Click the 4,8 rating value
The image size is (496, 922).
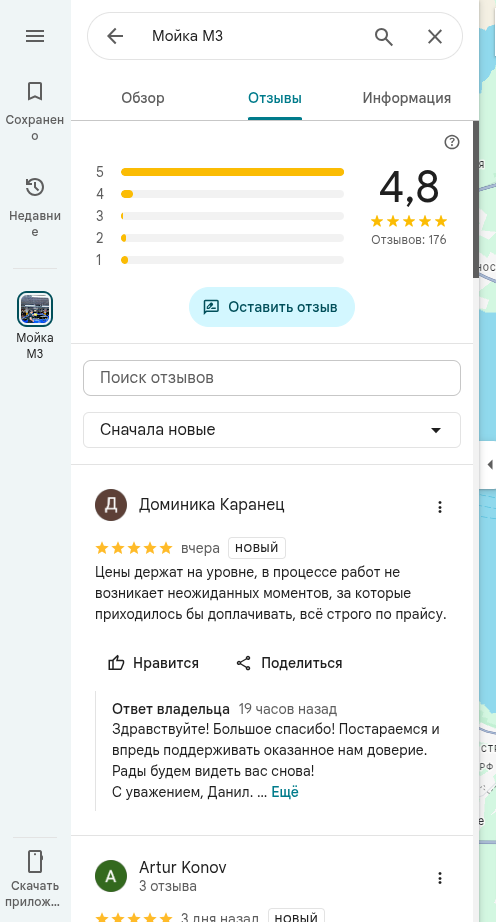click(x=409, y=187)
